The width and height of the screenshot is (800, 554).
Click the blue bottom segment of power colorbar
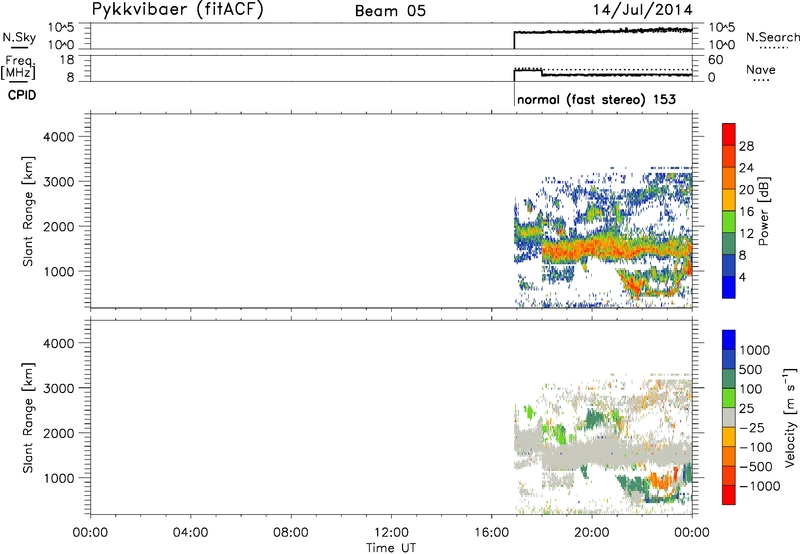tap(729, 287)
